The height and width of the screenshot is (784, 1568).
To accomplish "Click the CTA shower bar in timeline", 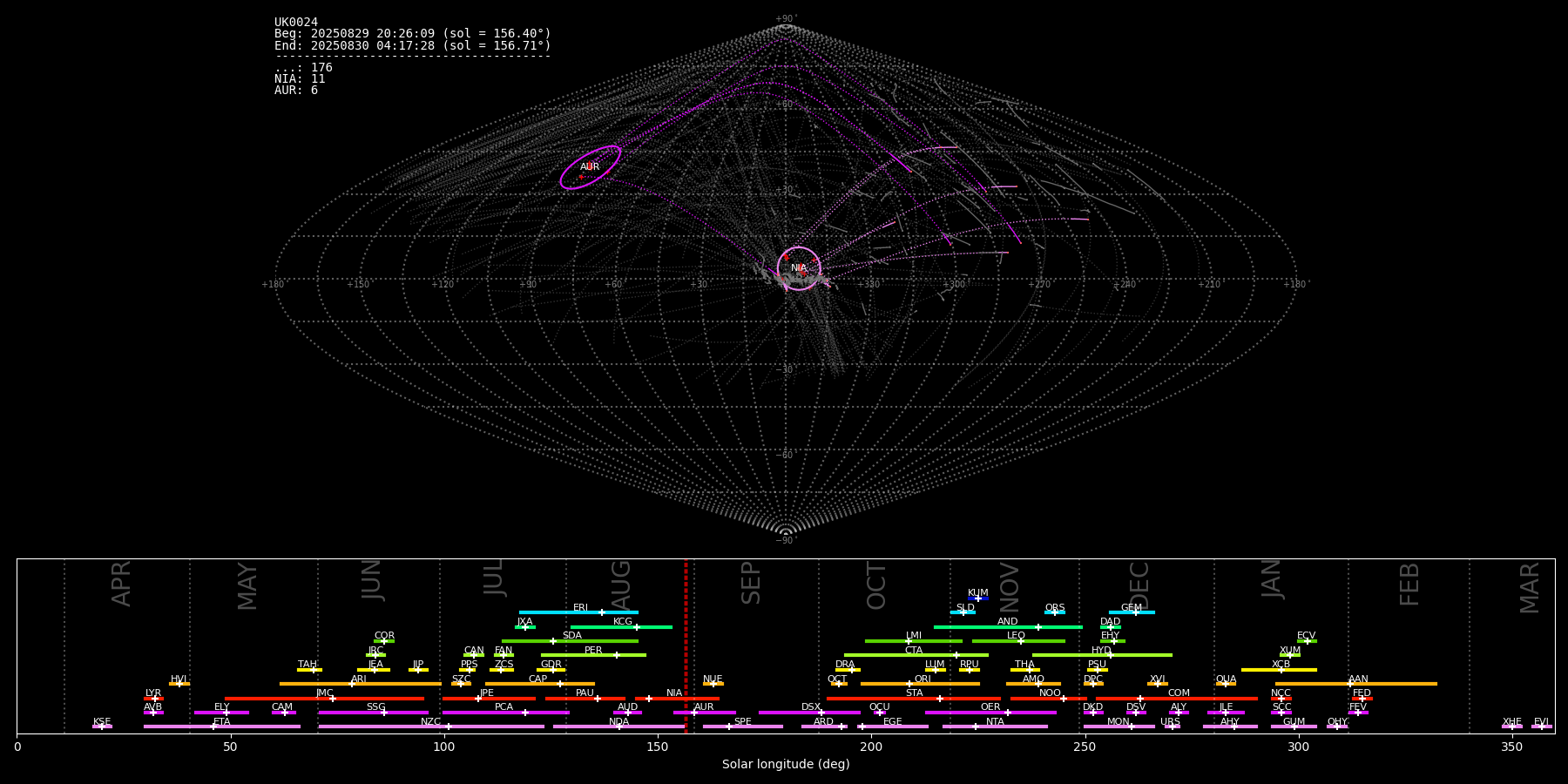I will click(916, 655).
